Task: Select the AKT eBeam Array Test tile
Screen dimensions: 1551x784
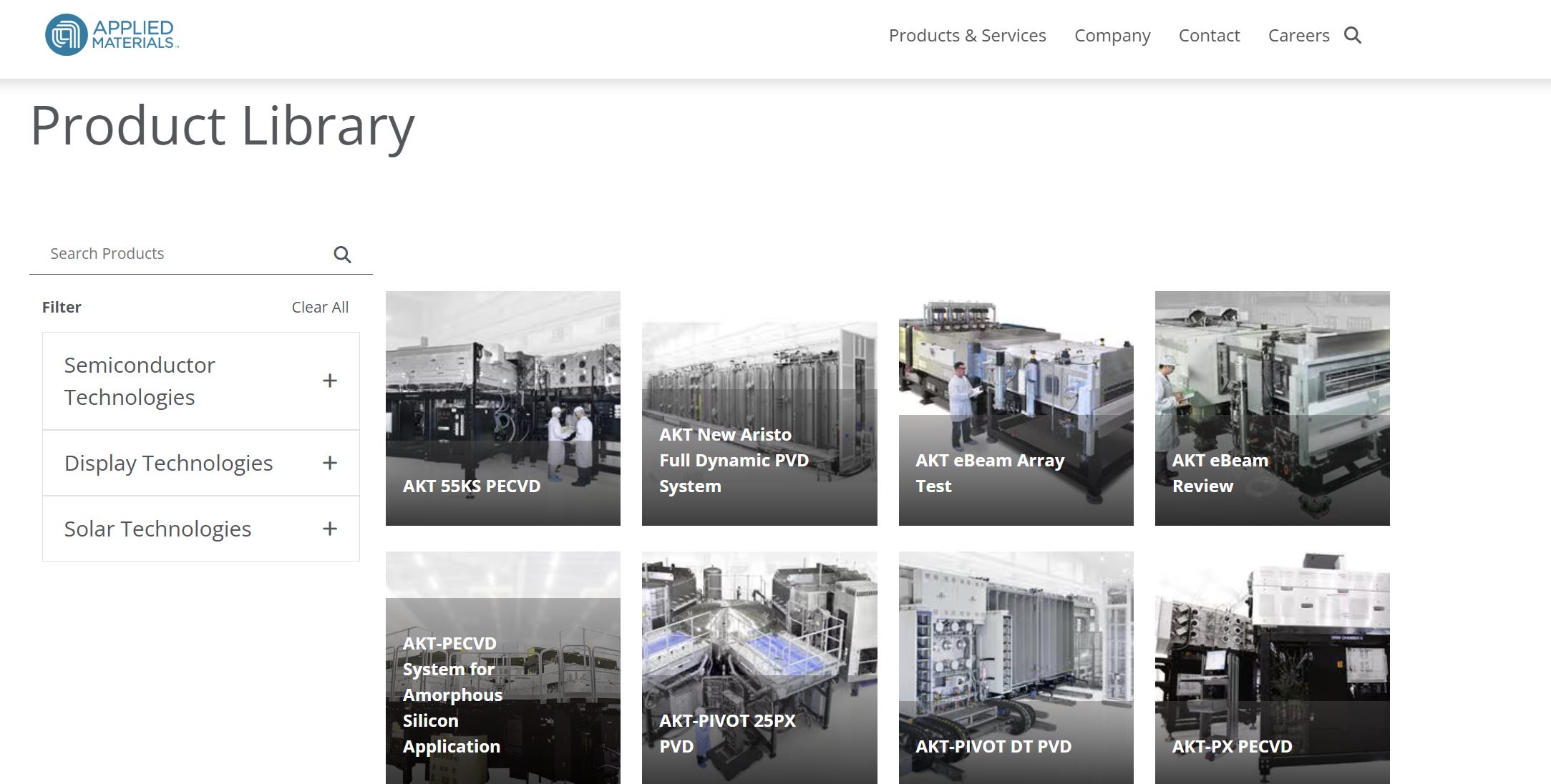Action: [1016, 408]
